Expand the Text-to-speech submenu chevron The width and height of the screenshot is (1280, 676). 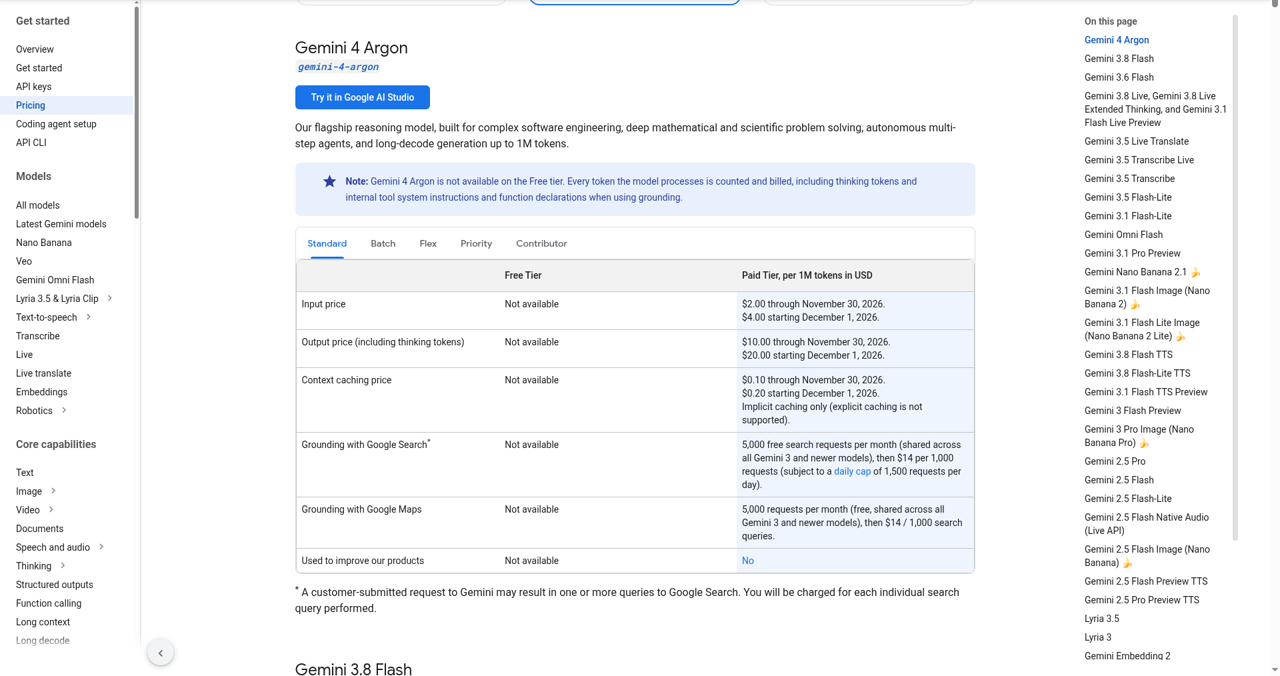tap(88, 317)
